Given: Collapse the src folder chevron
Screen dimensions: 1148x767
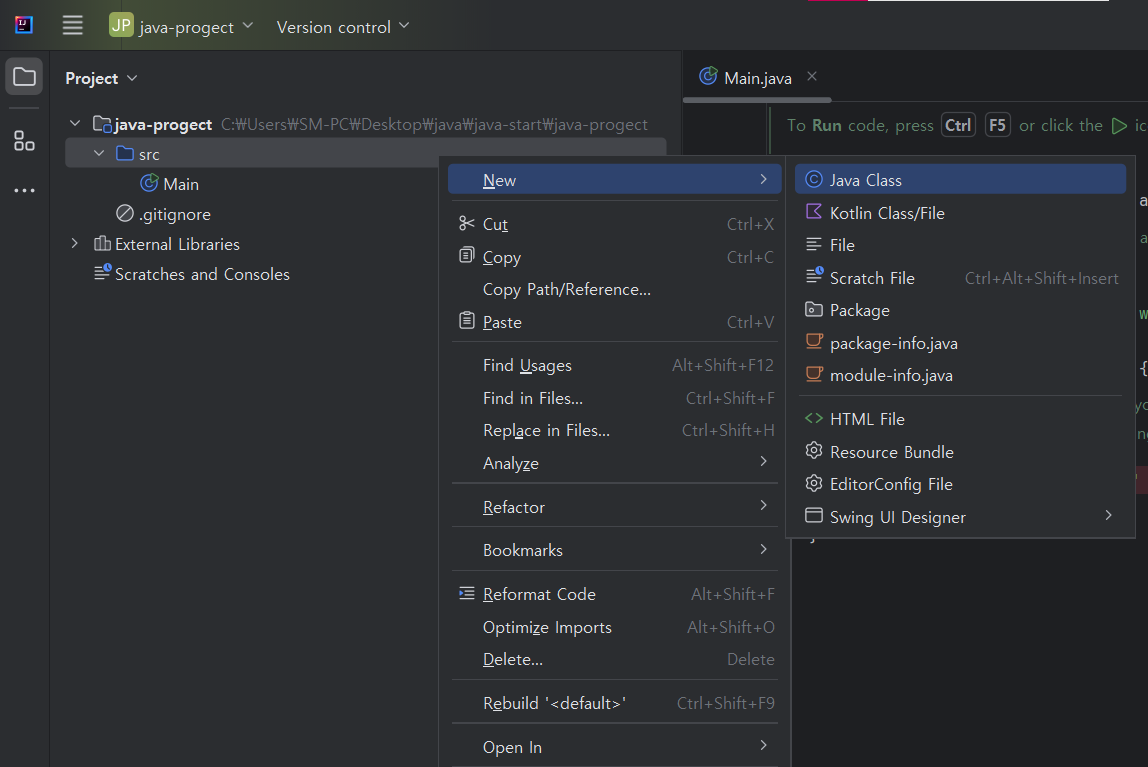Looking at the screenshot, I should (x=99, y=153).
